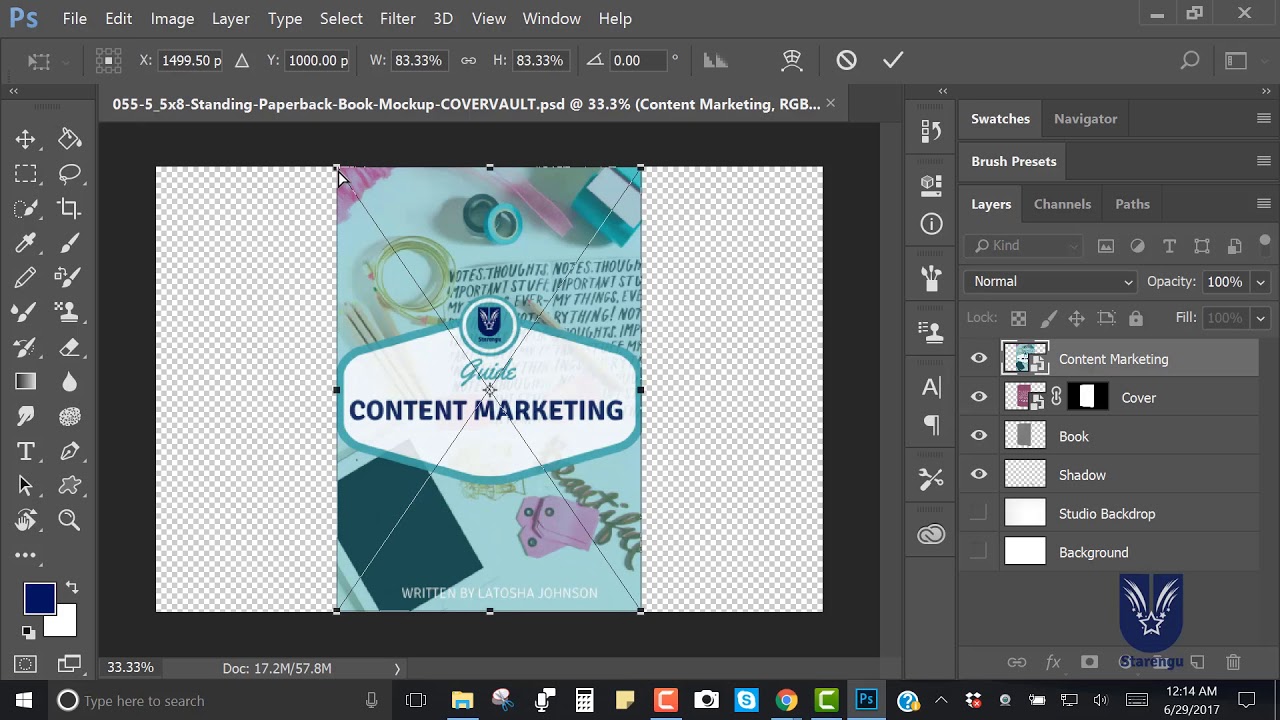
Task: Select the Rectangular Marquee tool
Action: coord(26,174)
